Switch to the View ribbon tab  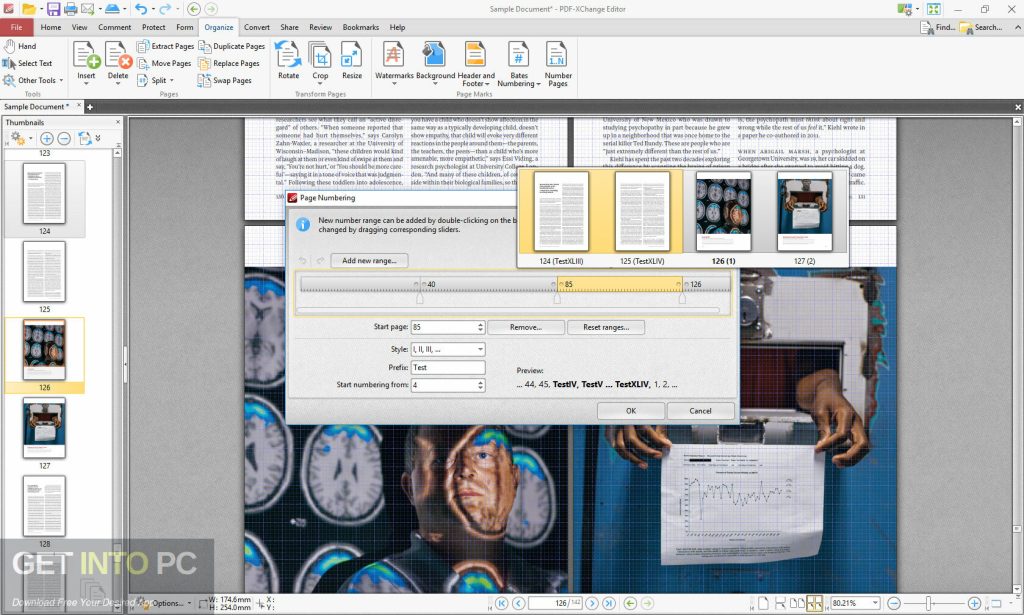point(80,27)
